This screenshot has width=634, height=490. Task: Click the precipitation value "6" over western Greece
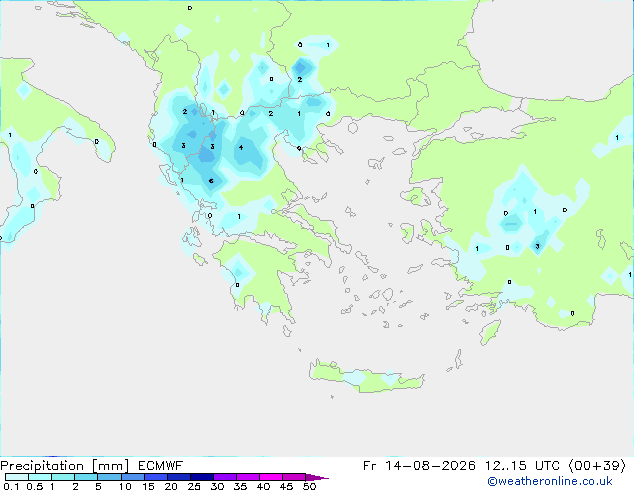pyautogui.click(x=211, y=181)
